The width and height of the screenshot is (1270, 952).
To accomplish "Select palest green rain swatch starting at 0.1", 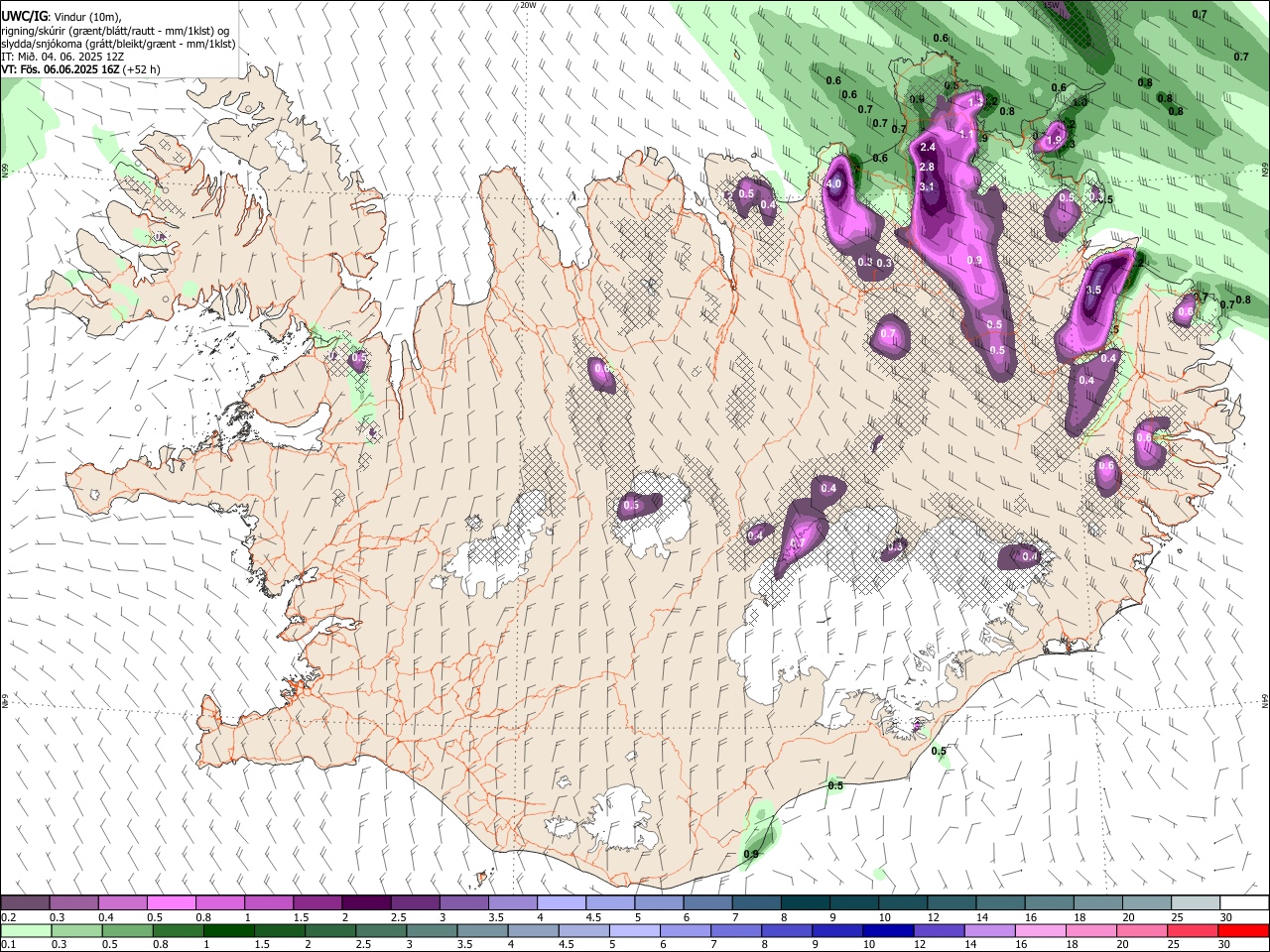I will click(x=25, y=931).
